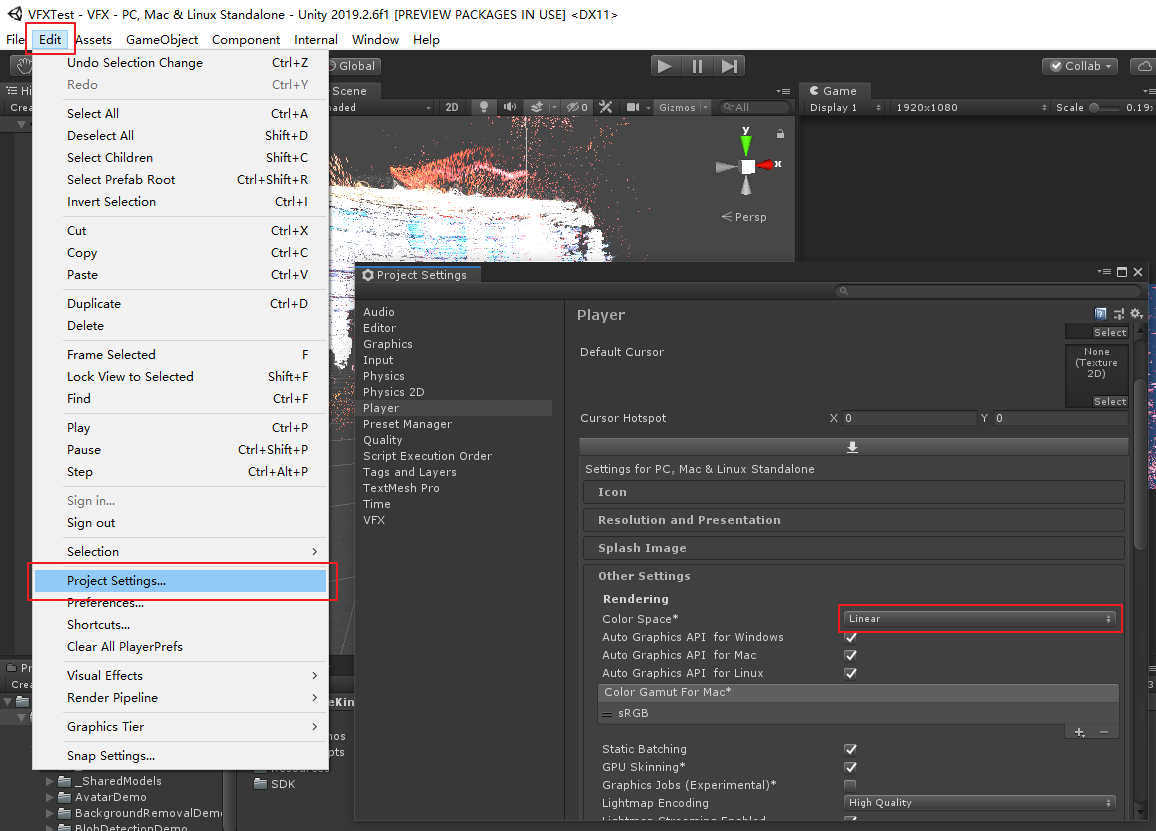
Task: Open the Window menu
Action: [x=375, y=39]
